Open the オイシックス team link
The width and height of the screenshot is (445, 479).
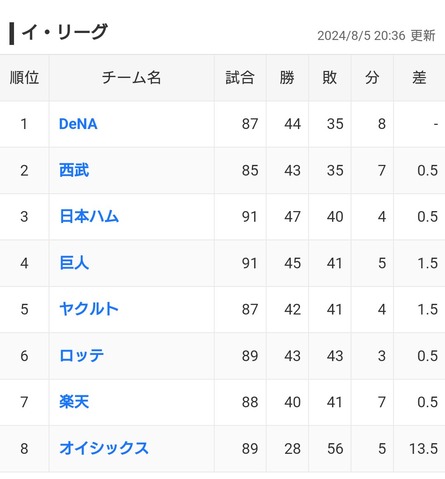[104, 448]
